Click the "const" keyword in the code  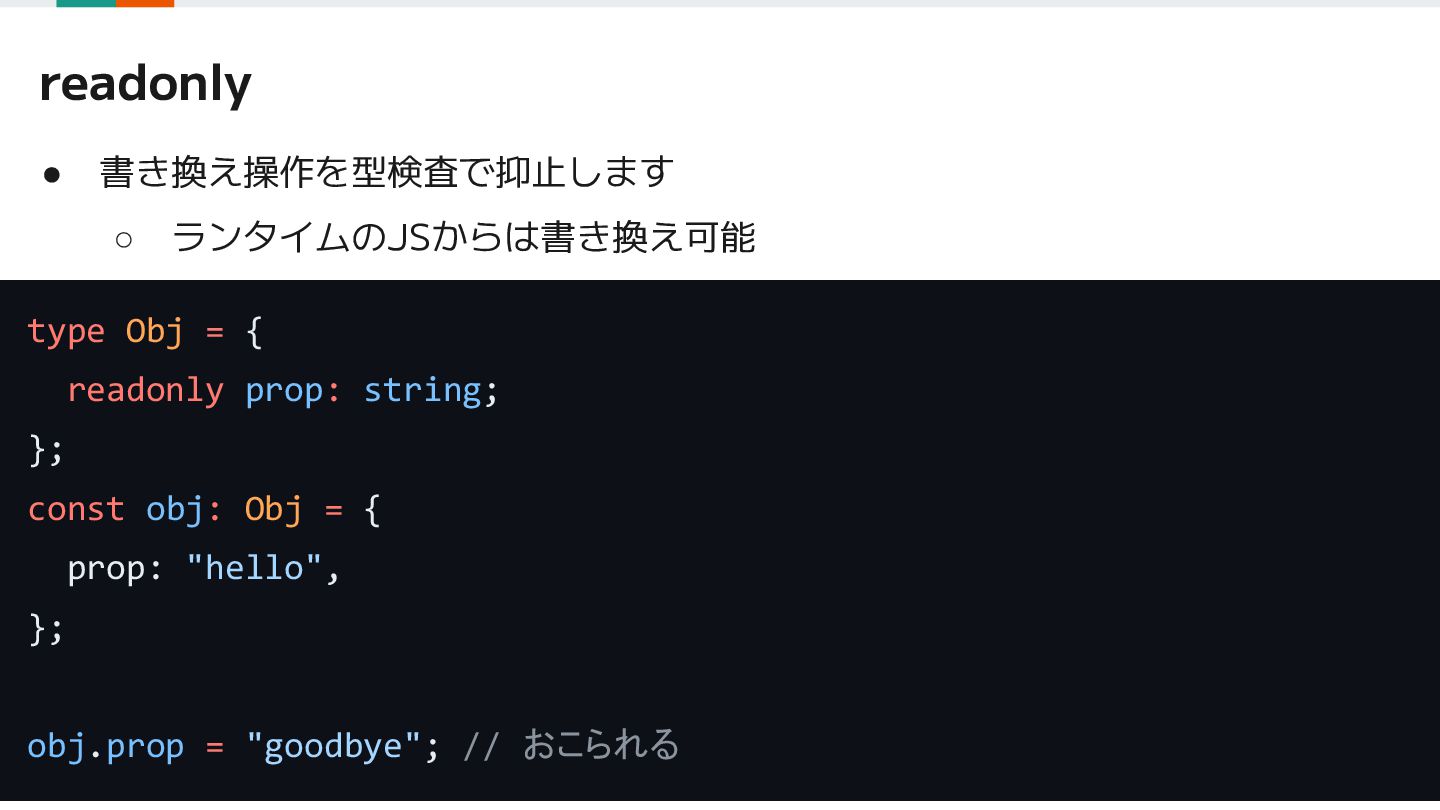76,509
